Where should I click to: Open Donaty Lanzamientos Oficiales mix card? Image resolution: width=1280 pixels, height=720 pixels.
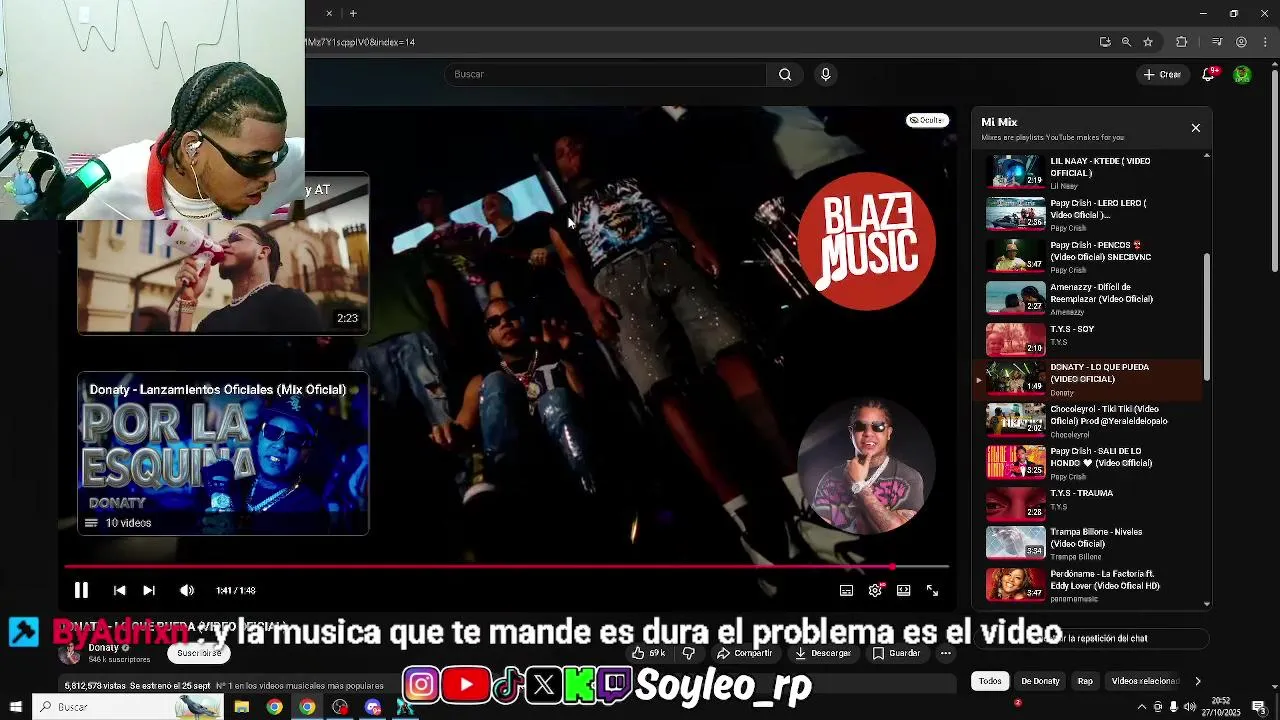pos(222,454)
